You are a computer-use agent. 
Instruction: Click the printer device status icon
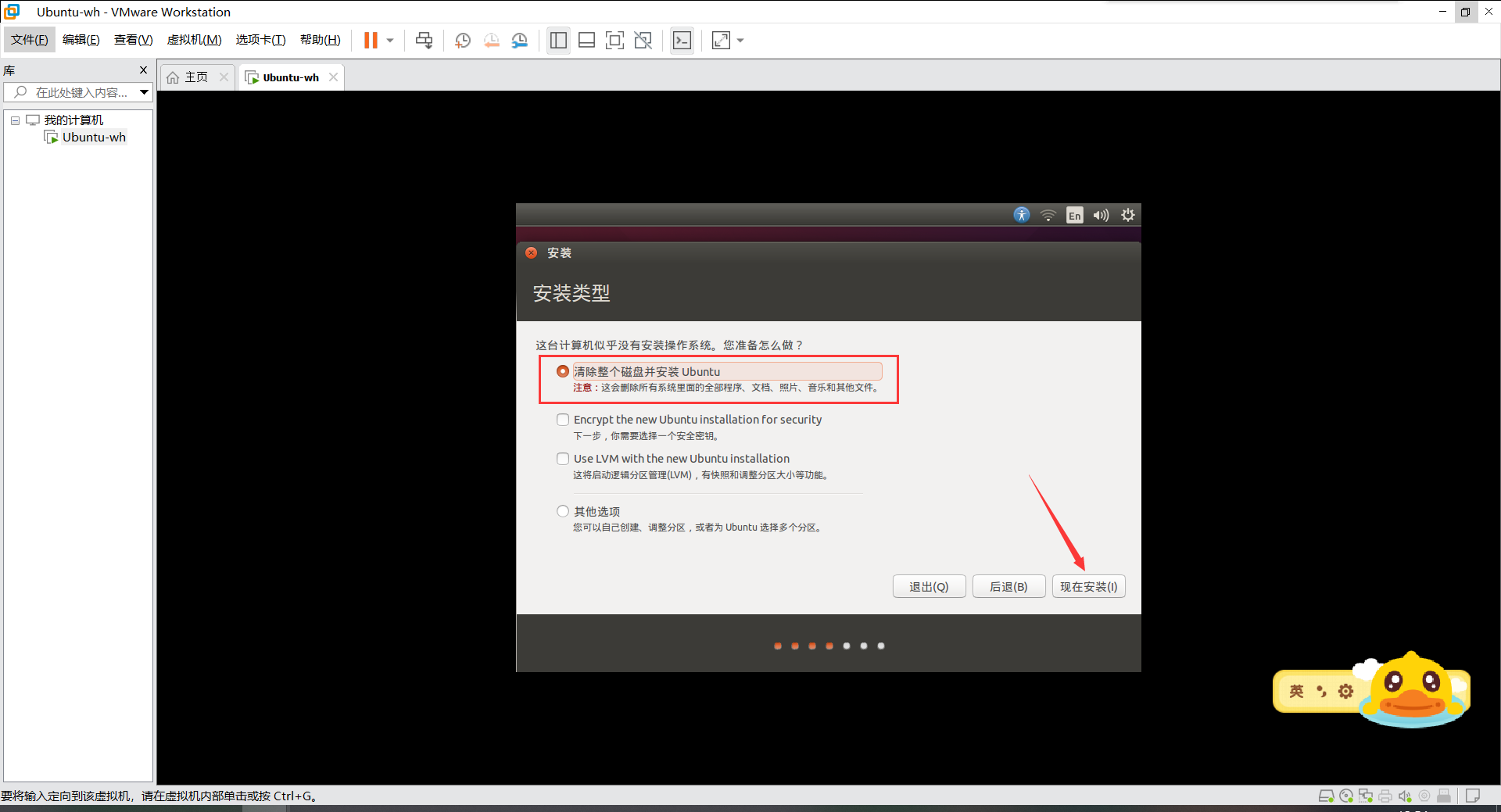pos(1385,796)
